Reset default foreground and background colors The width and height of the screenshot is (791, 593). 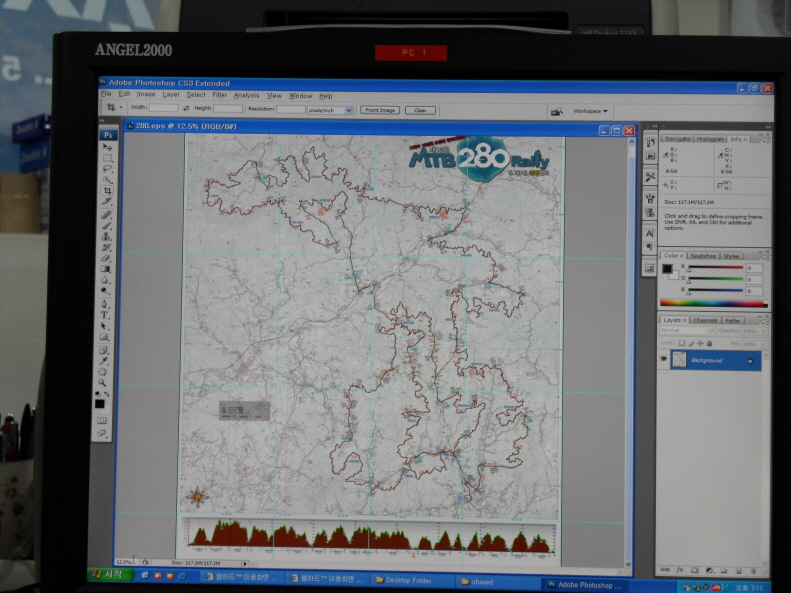coord(98,394)
